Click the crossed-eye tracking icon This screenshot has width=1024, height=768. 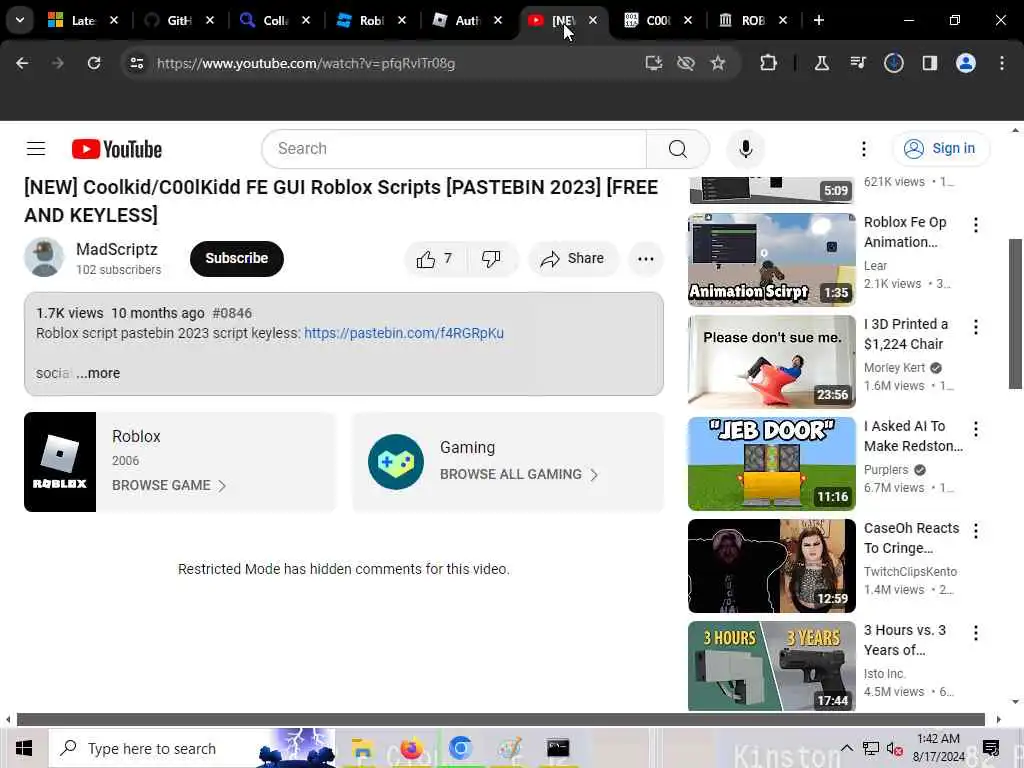686,63
